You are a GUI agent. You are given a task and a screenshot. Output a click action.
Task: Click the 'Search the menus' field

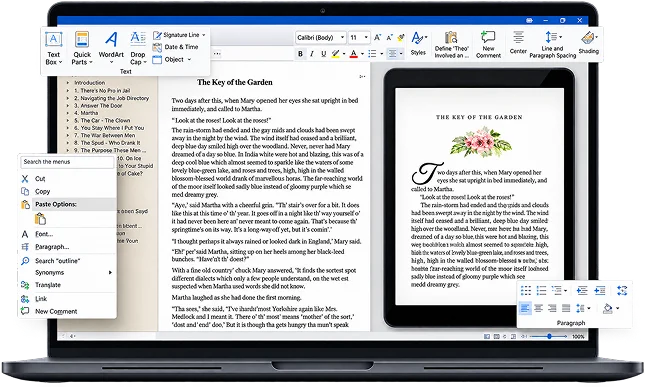[67, 162]
